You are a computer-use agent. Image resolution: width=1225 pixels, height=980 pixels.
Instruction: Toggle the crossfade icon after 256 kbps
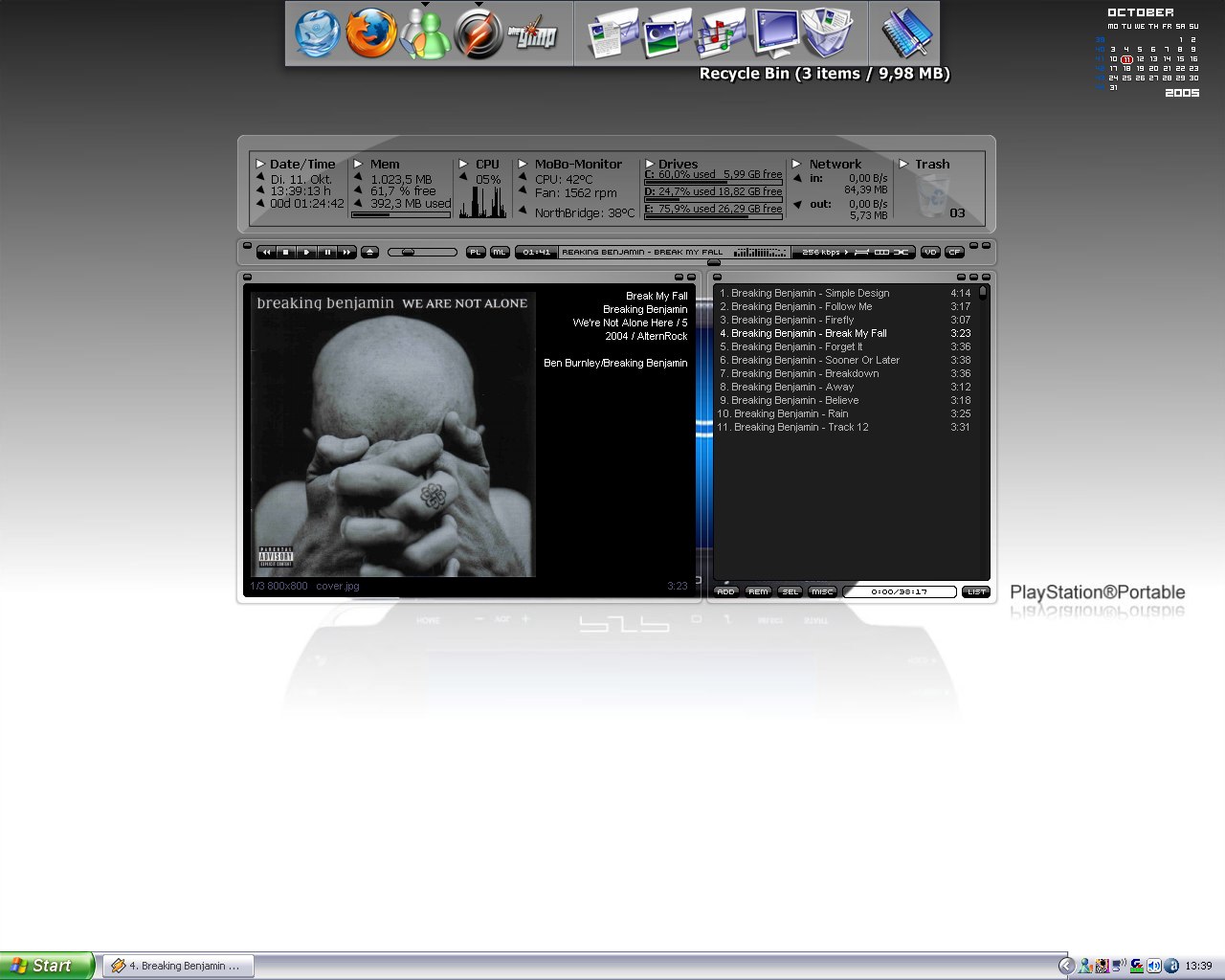861,252
